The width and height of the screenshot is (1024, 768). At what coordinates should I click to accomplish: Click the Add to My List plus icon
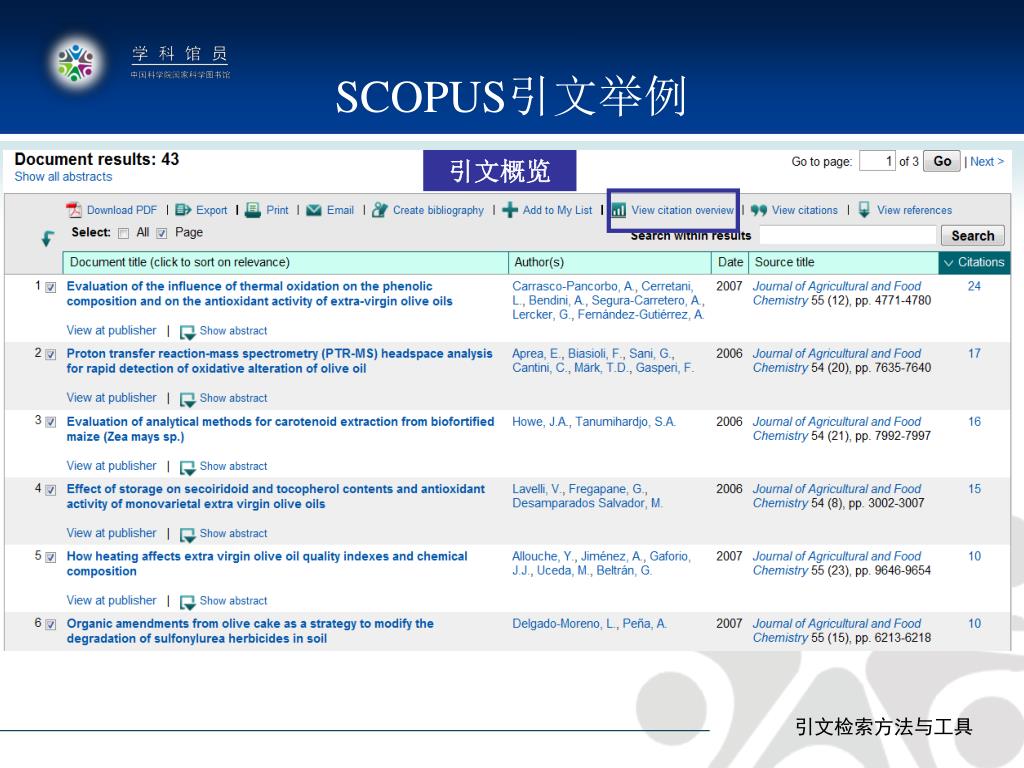point(510,210)
